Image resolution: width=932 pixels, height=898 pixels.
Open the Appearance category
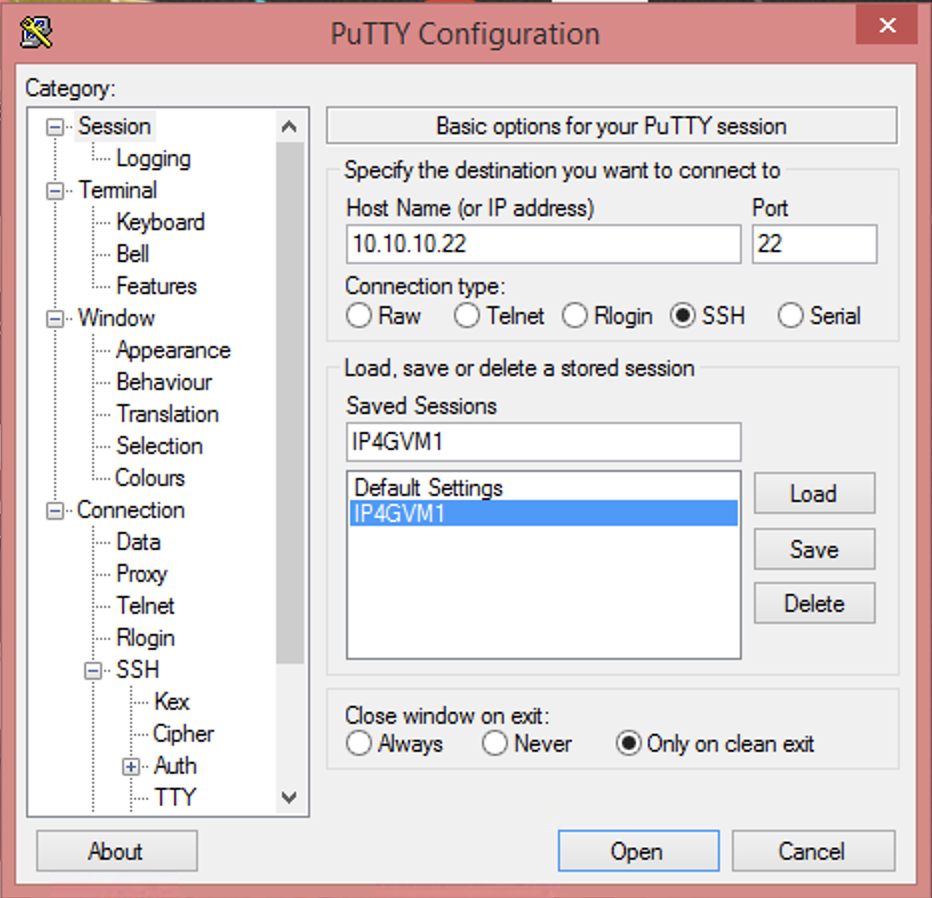(x=173, y=350)
